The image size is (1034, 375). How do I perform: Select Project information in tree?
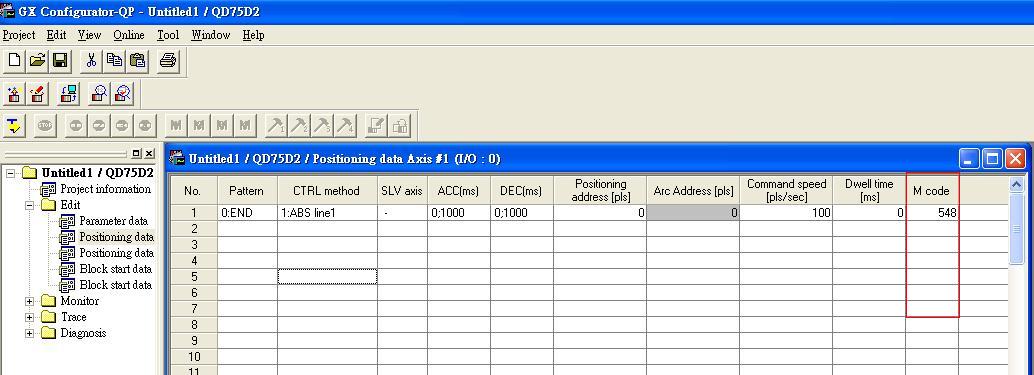pos(106,189)
